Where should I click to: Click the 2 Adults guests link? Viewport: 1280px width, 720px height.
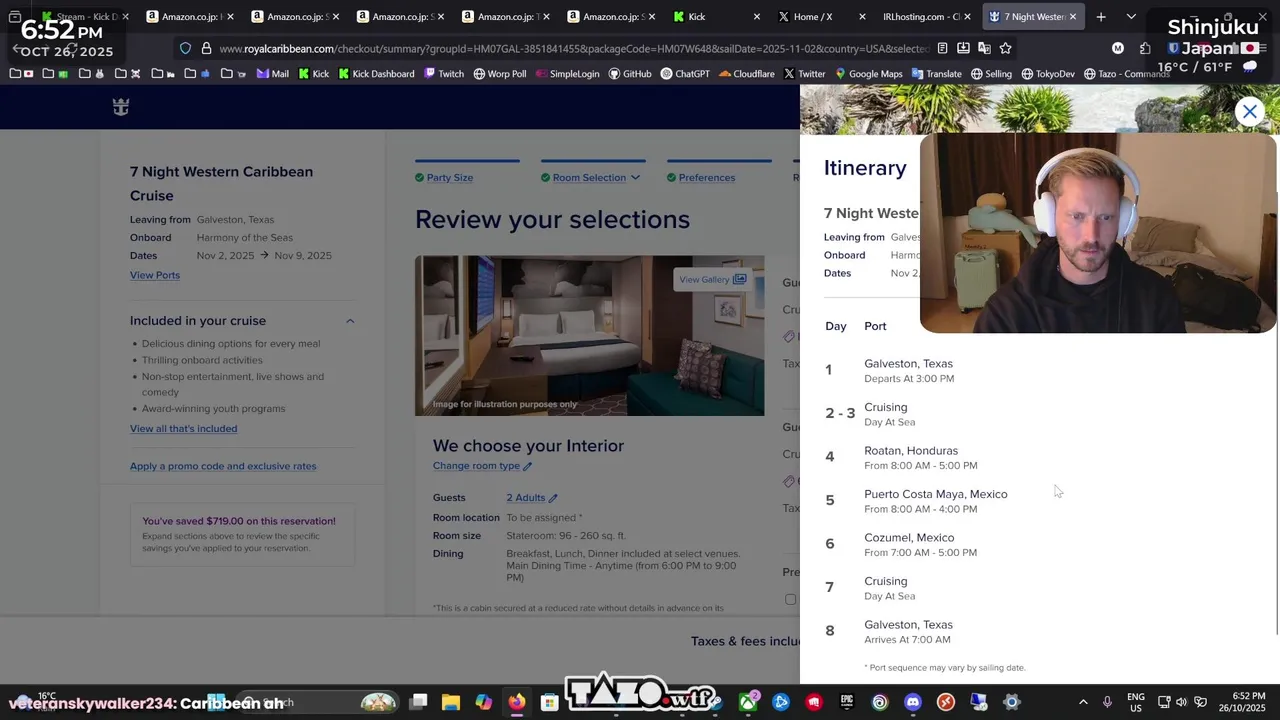(525, 498)
